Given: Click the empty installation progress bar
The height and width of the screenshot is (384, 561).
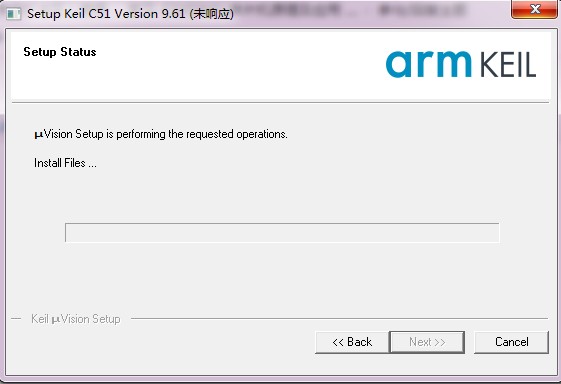Looking at the screenshot, I should 282,233.
